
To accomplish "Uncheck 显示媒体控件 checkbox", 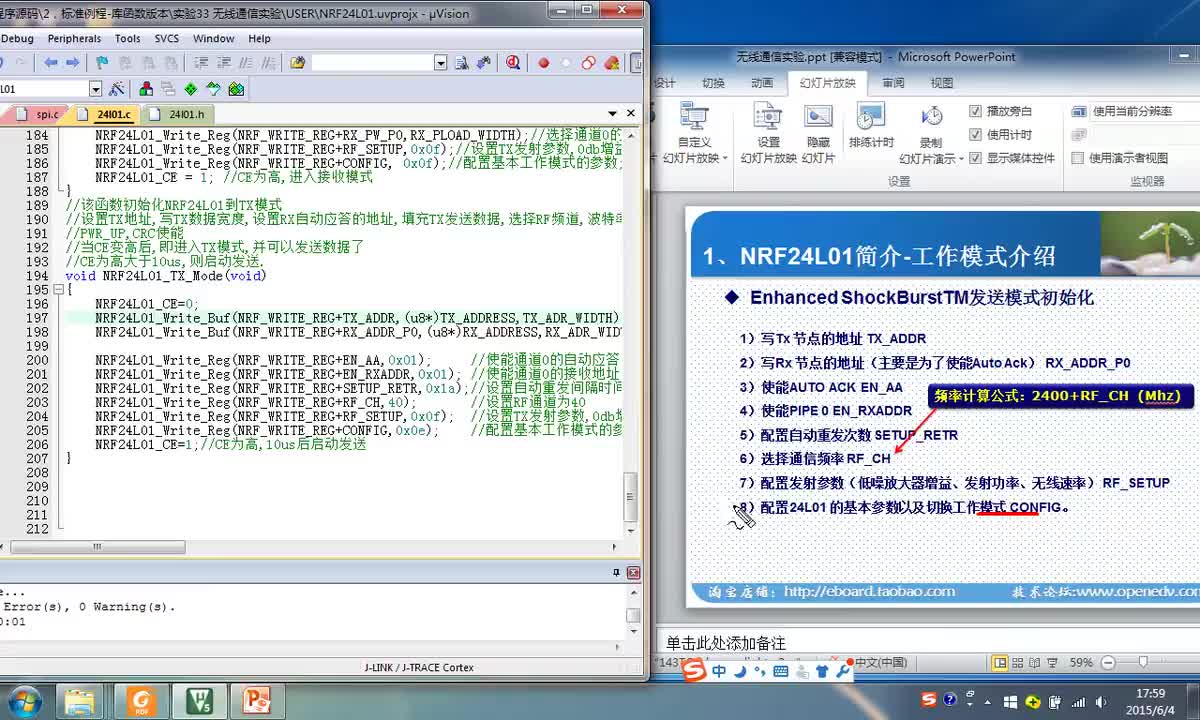I will [975, 157].
